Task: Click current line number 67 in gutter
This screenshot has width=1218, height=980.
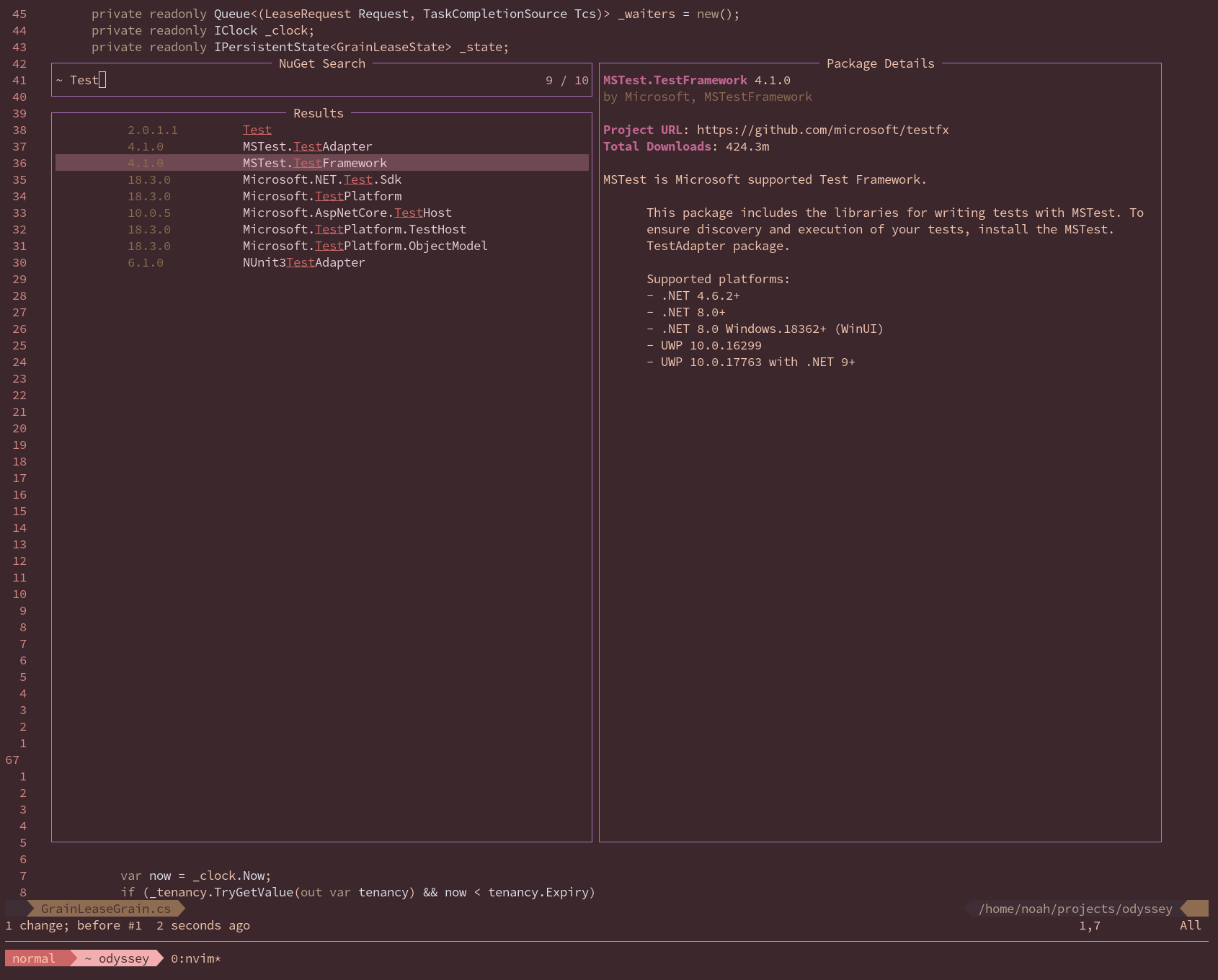Action: (x=12, y=759)
